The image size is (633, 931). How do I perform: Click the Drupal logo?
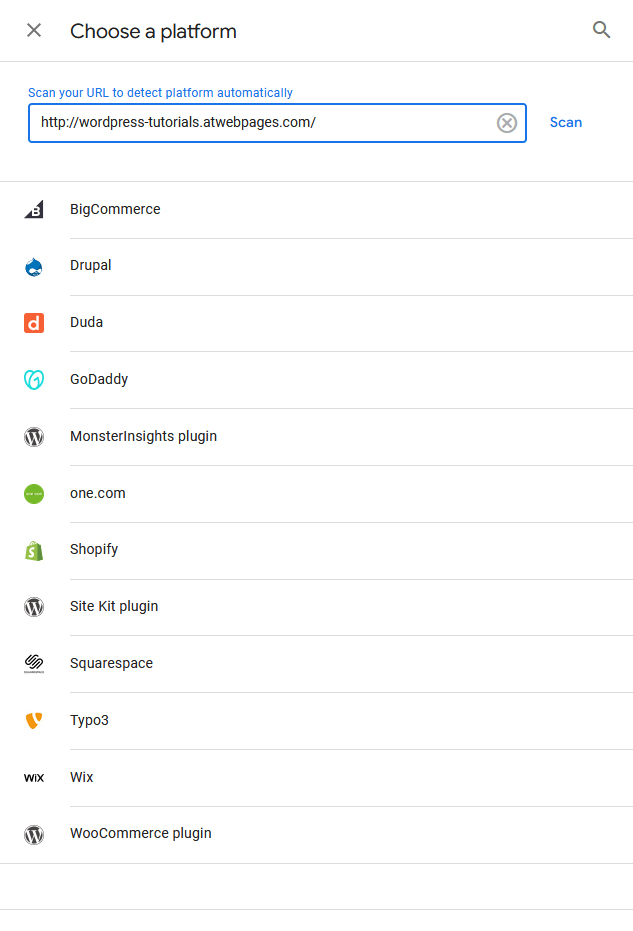pyautogui.click(x=34, y=266)
